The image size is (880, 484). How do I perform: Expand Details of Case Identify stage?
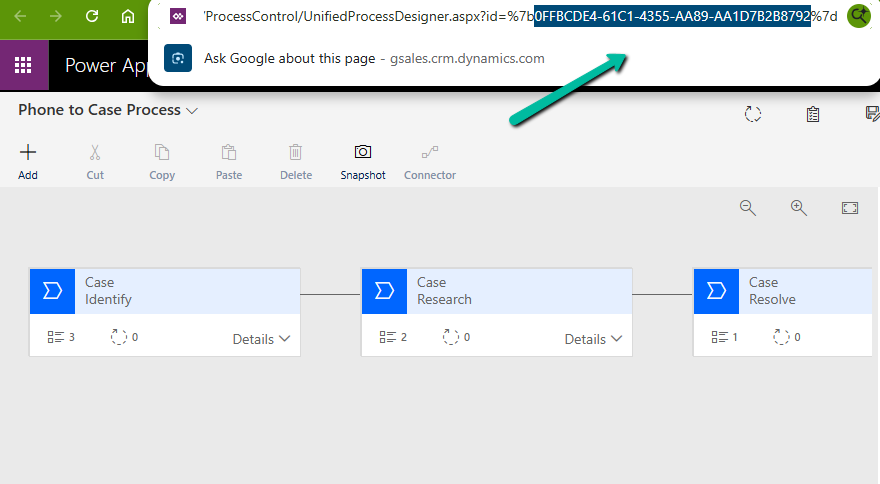point(262,339)
